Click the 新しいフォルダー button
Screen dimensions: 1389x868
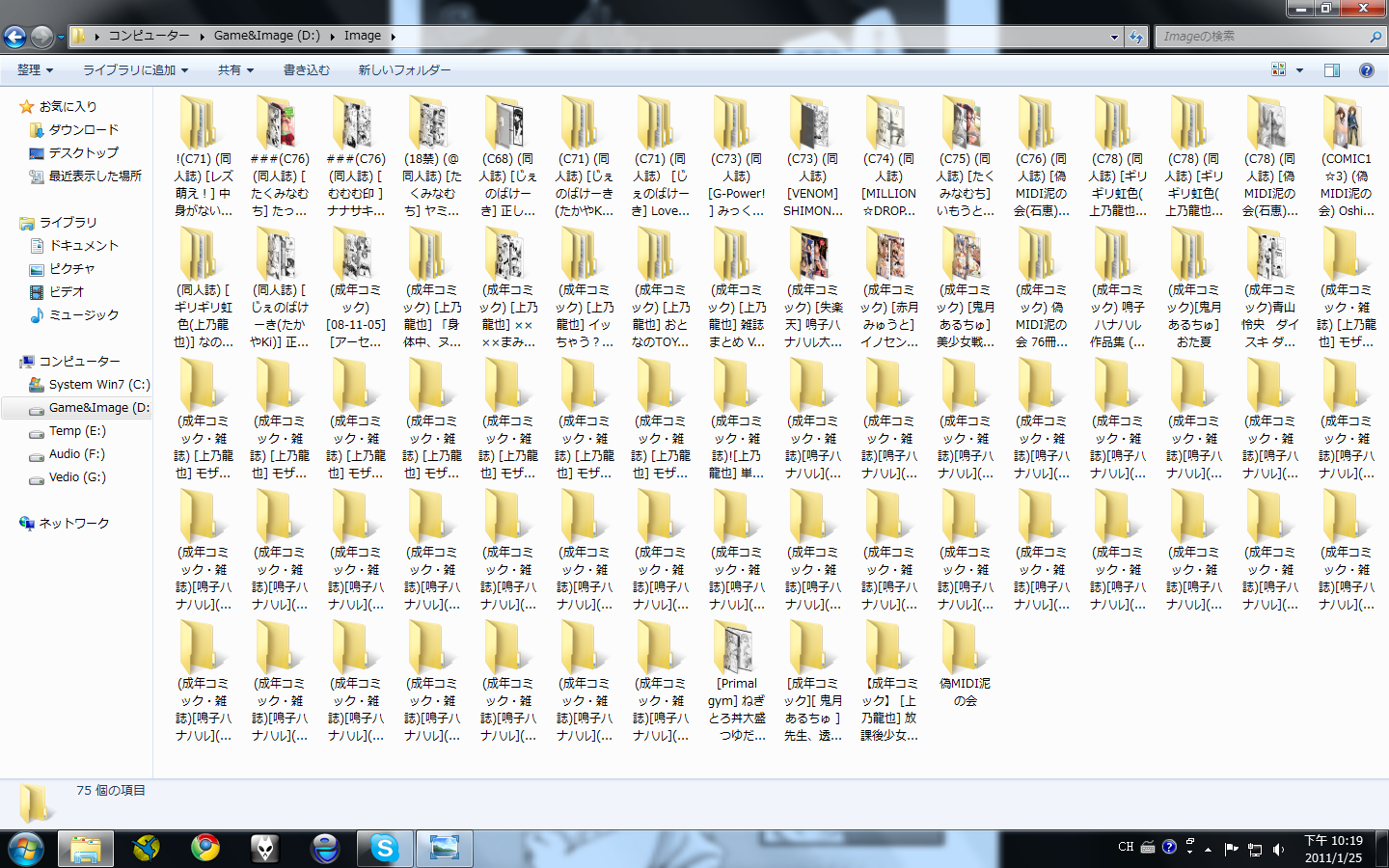[x=404, y=70]
